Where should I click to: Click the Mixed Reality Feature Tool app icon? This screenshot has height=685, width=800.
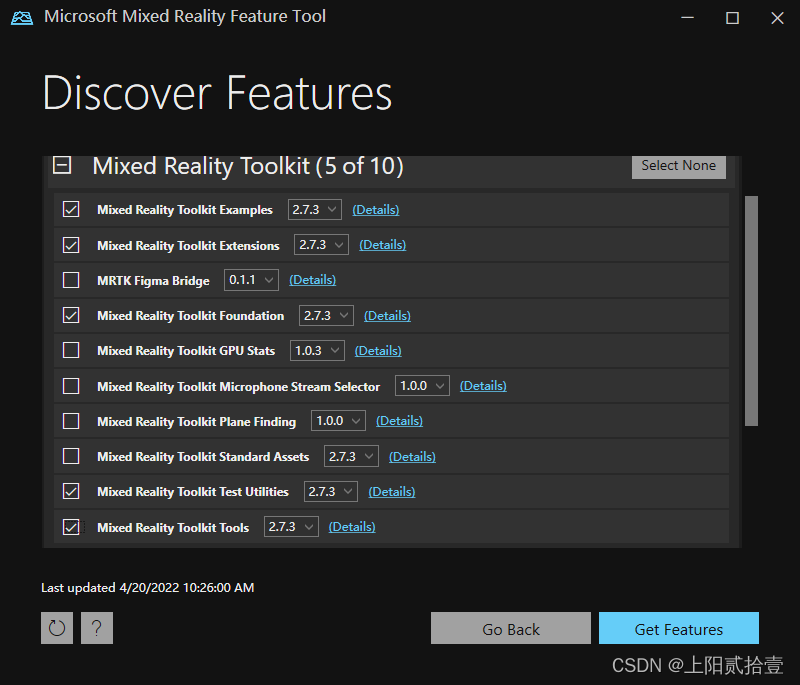[22, 18]
